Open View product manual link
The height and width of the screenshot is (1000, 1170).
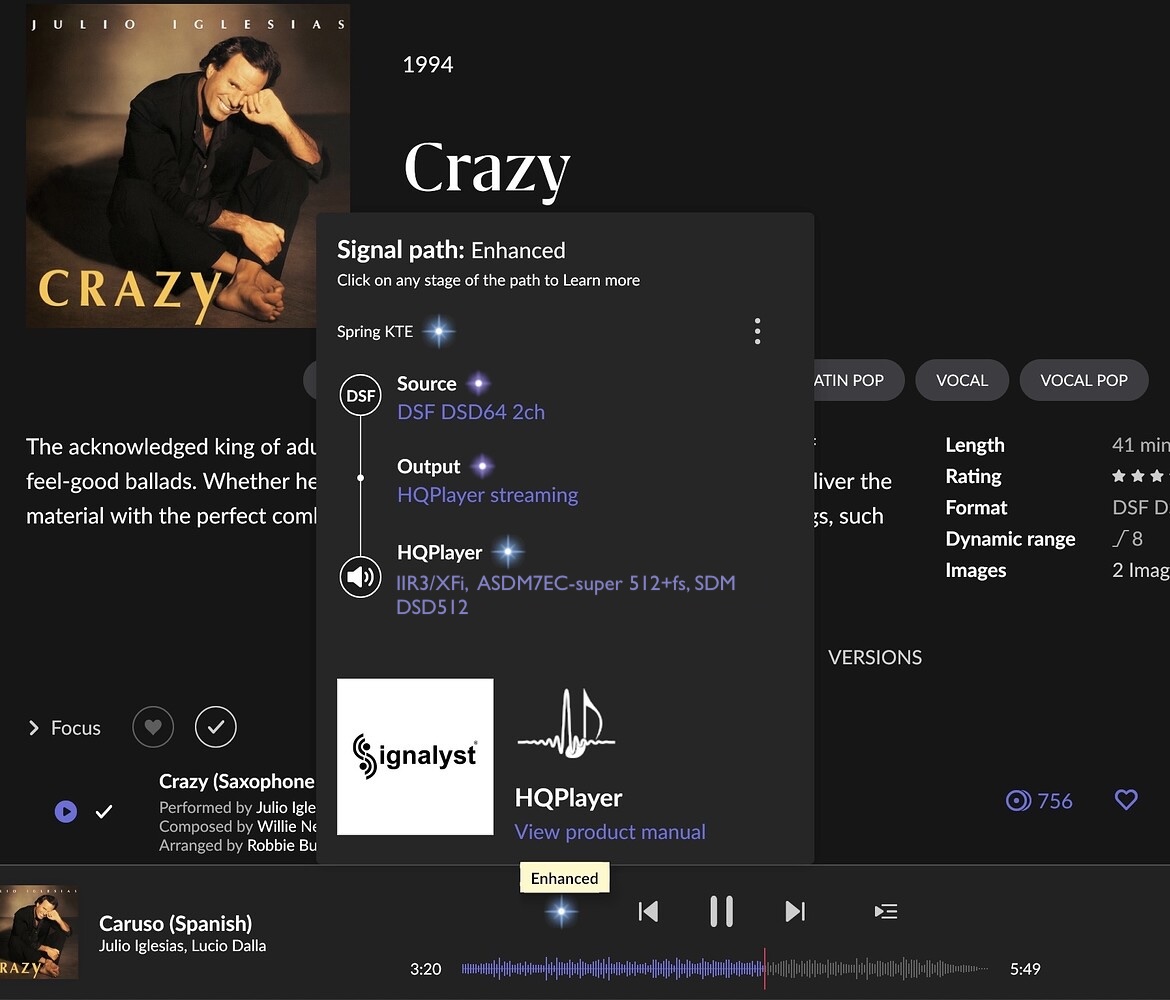point(610,832)
